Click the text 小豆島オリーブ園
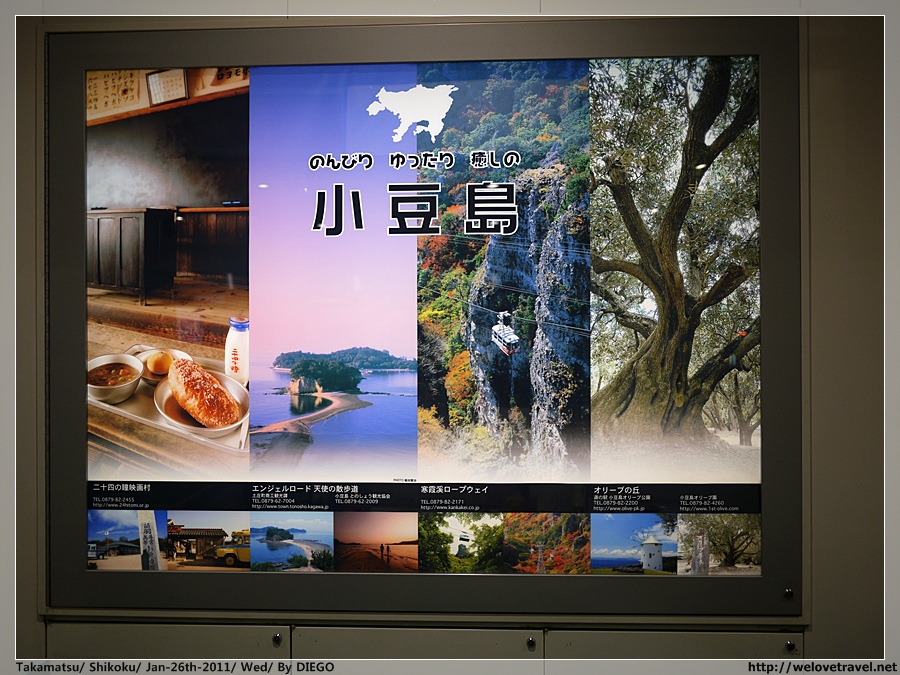Image resolution: width=900 pixels, height=675 pixels. coord(698,497)
